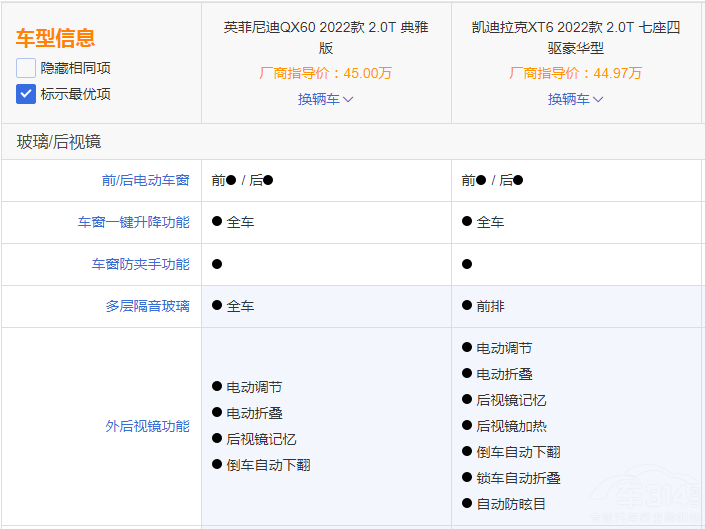Click the 车型信息 heading

55,38
